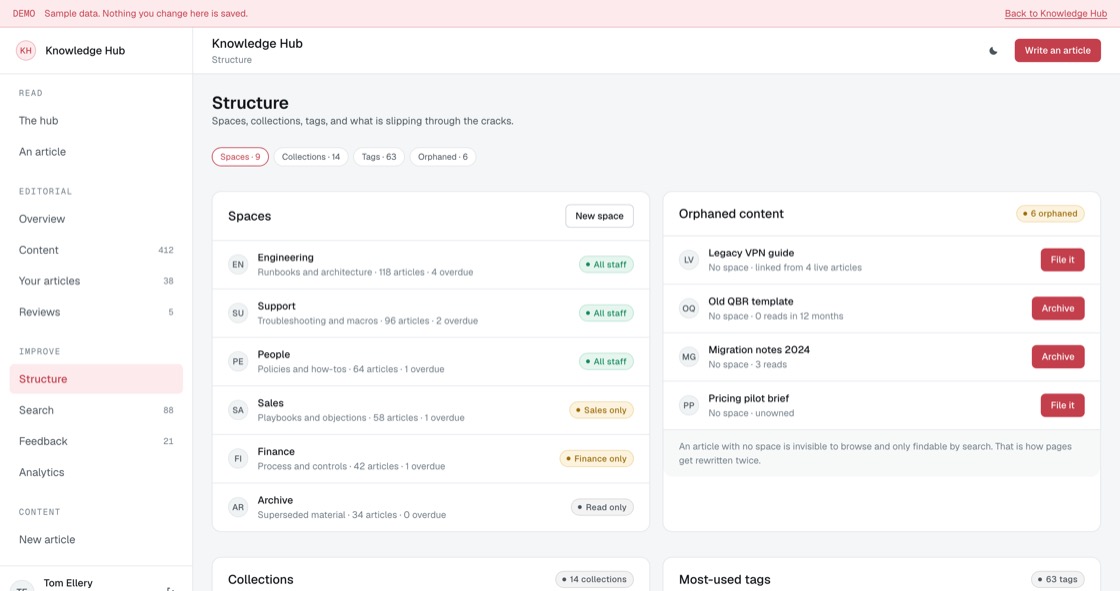This screenshot has width=1120, height=591.
Task: Click the OQ avatar of Old QBR template
Action: coord(689,309)
